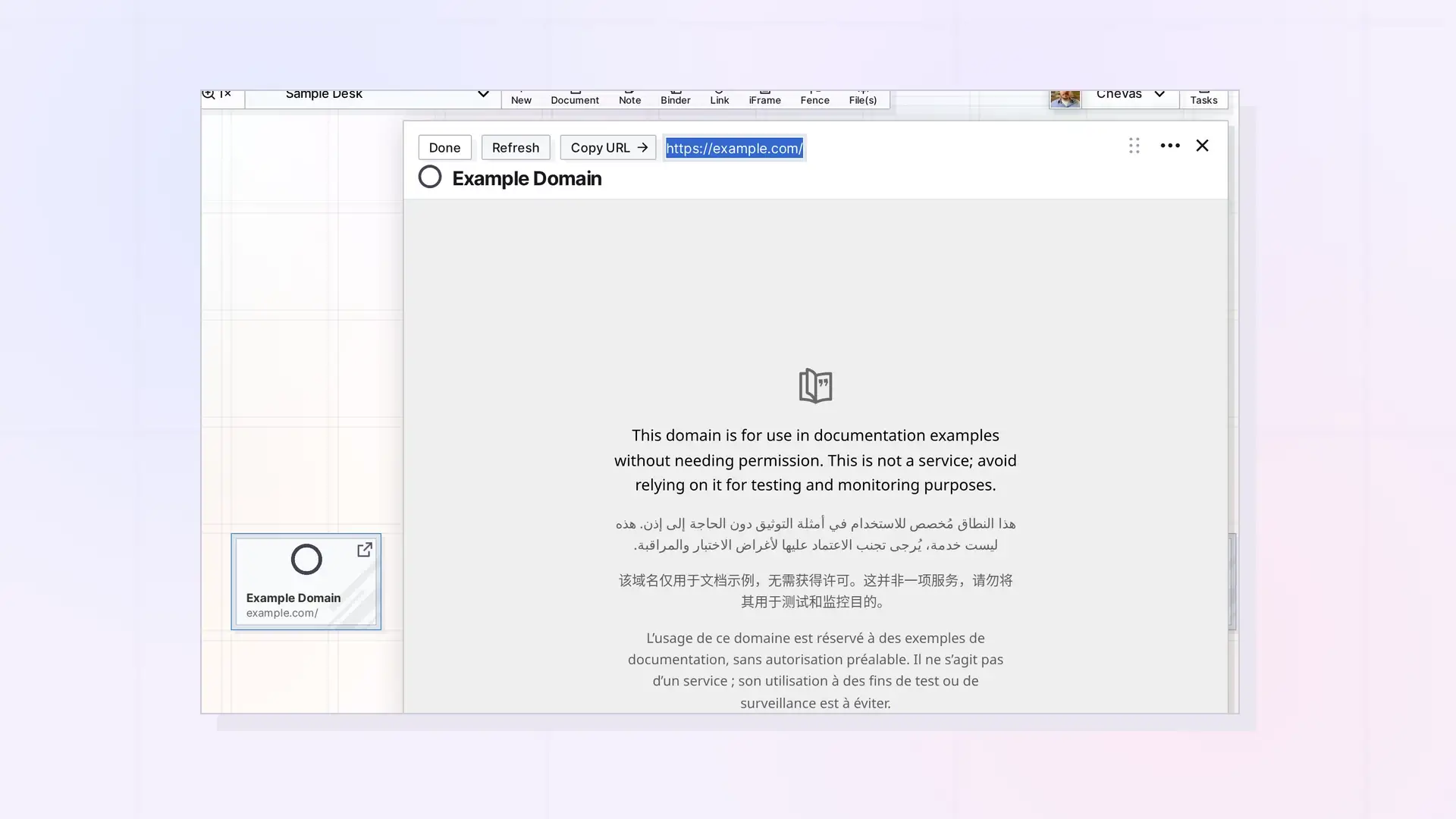Click the Example Domain panel title
This screenshot has width=1456, height=819.
coord(527,178)
